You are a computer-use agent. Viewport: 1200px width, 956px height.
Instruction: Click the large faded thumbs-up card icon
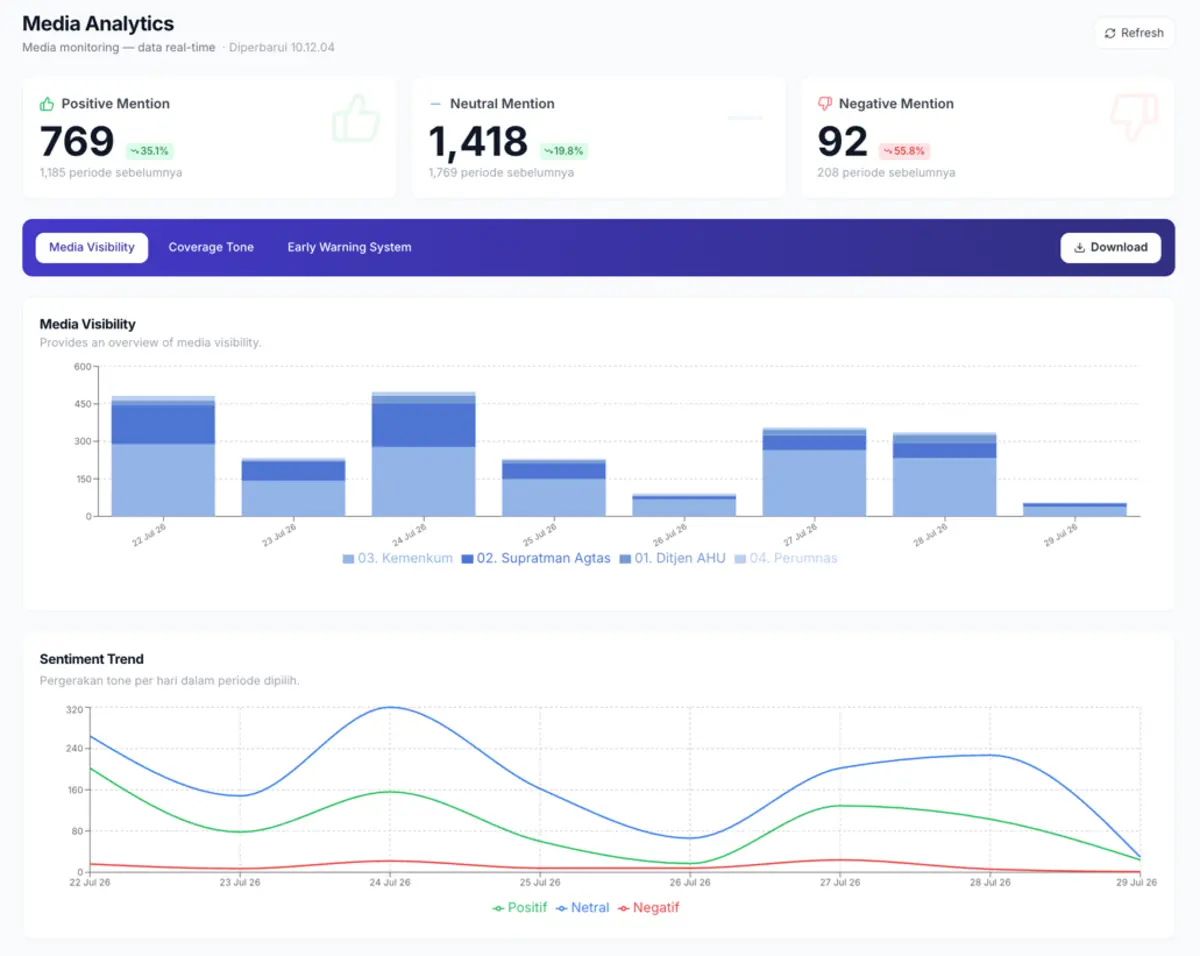(x=356, y=119)
